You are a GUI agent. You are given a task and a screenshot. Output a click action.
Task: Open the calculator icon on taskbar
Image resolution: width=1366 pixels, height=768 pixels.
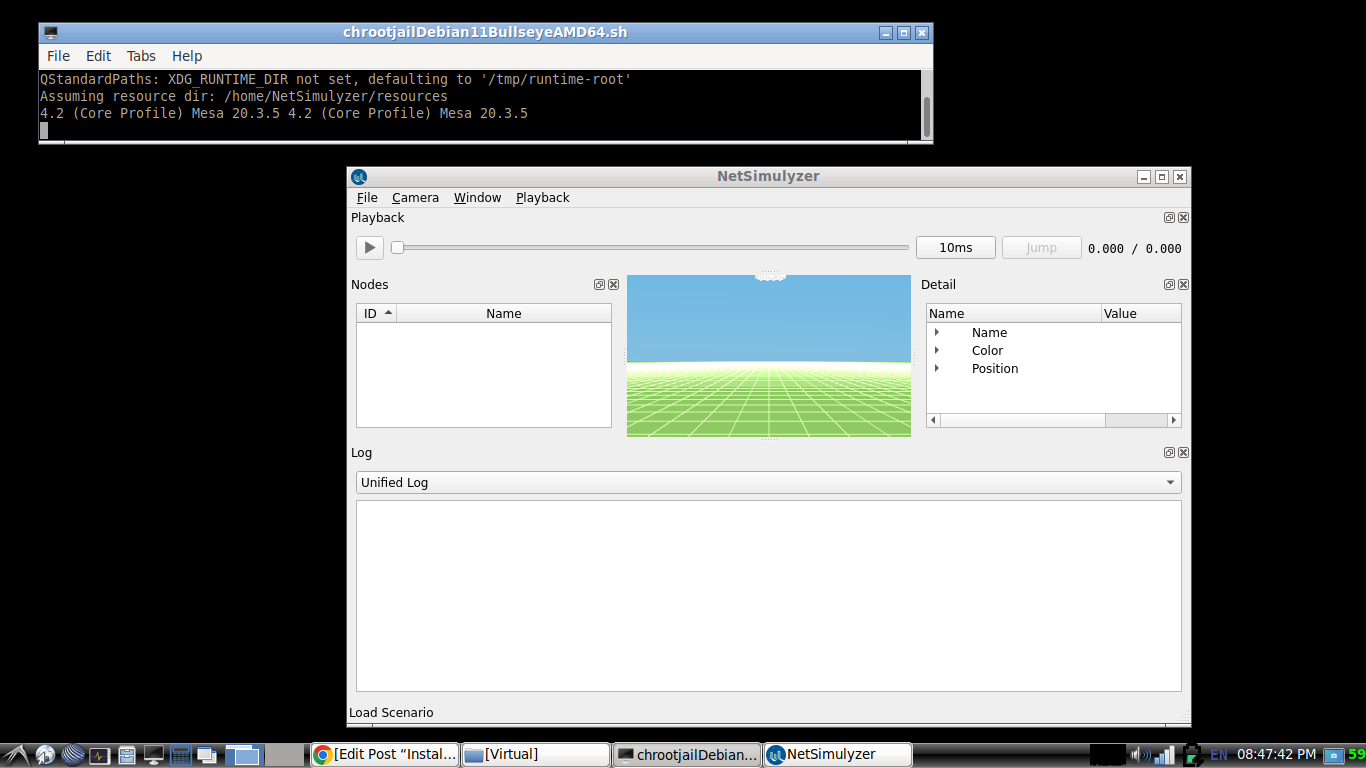[x=181, y=755]
